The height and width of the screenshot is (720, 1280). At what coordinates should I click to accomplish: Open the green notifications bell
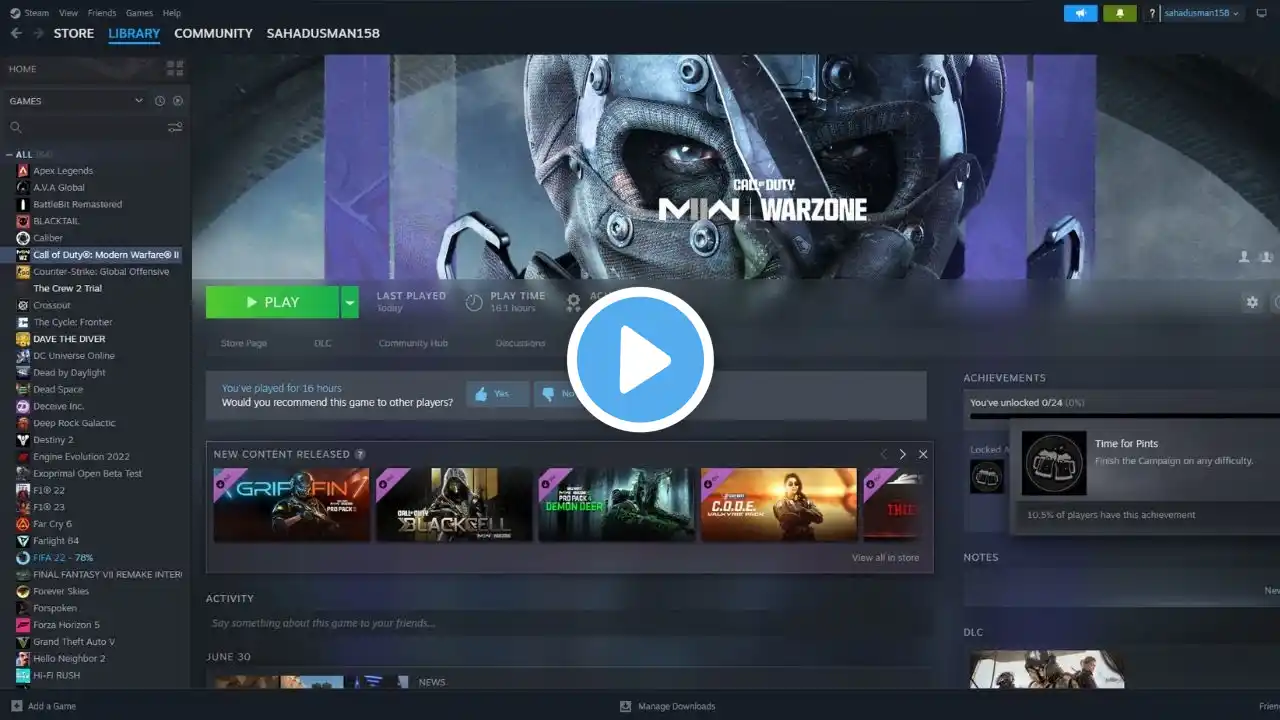click(x=1119, y=13)
